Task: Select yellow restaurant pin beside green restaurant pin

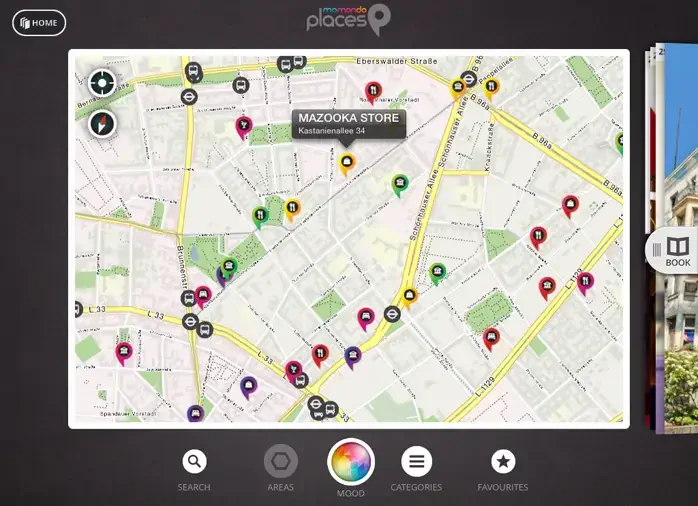Action: (x=292, y=210)
